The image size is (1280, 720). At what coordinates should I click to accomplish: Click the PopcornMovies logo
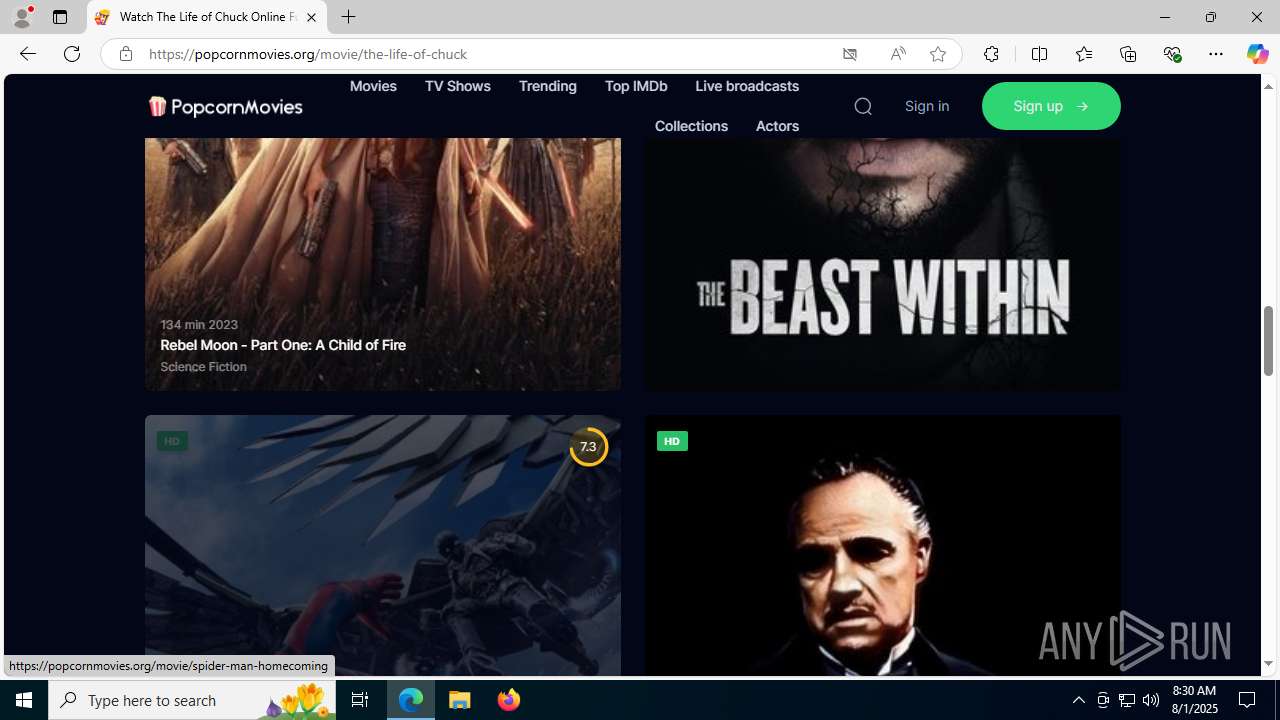tap(225, 106)
